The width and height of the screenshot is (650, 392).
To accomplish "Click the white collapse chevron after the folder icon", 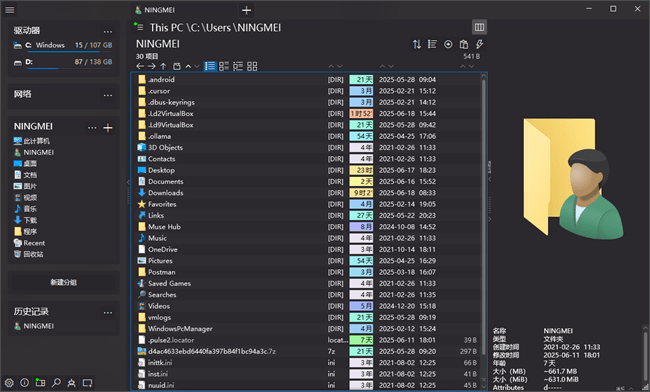I will tap(188, 66).
